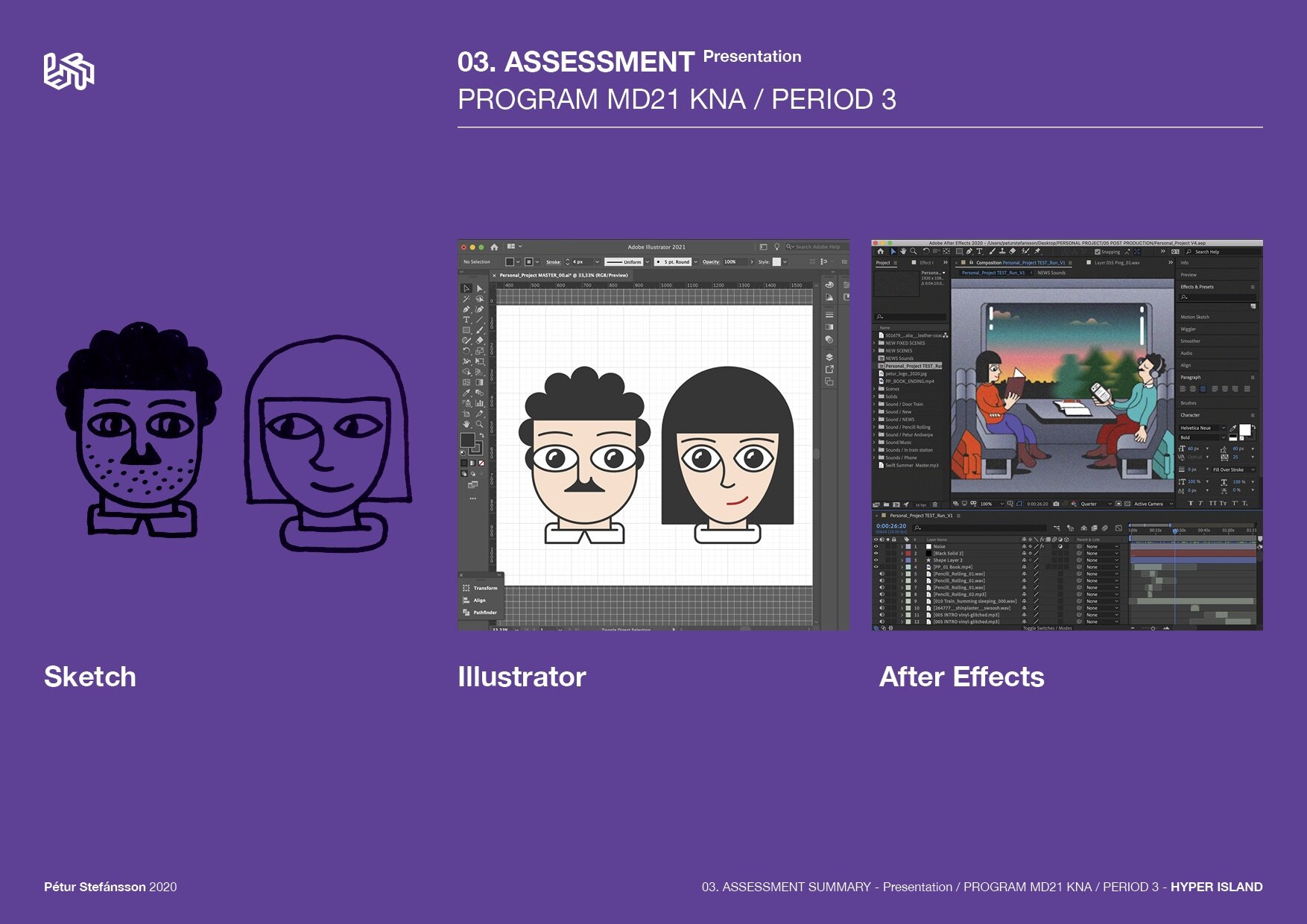Image resolution: width=1307 pixels, height=924 pixels.
Task: Select the Rectangle tool in Illustrator toolbar
Action: point(466,330)
